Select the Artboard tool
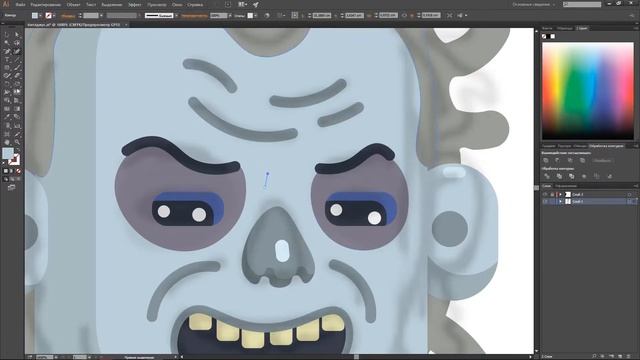Viewport: 640px width, 360px height. point(7,134)
